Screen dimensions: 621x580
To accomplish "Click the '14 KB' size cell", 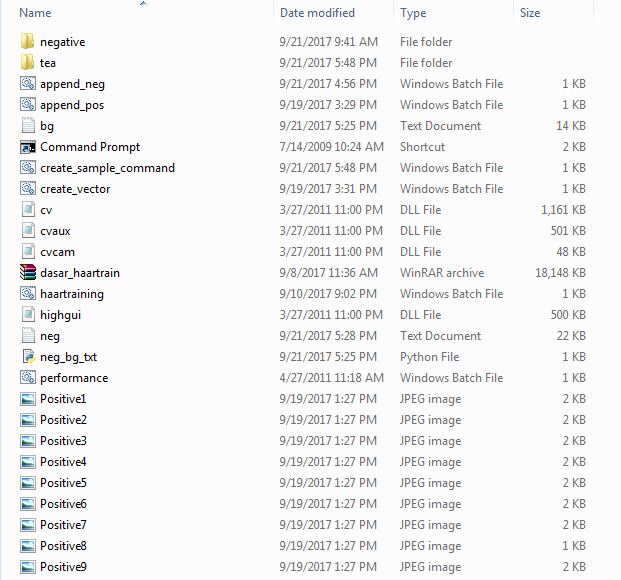I will [571, 126].
